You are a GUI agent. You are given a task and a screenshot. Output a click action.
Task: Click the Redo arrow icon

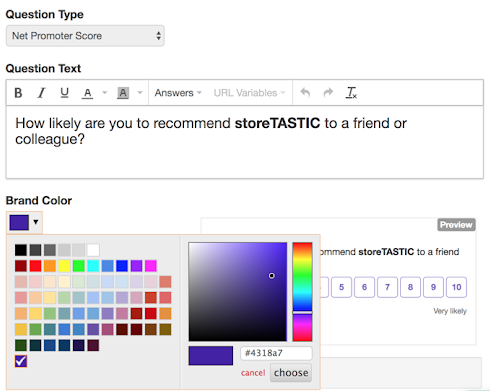click(328, 92)
